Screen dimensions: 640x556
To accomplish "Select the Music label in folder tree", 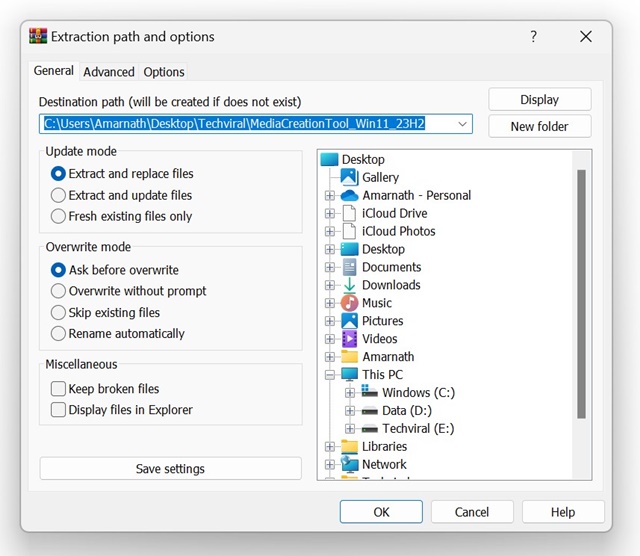I will 377,303.
